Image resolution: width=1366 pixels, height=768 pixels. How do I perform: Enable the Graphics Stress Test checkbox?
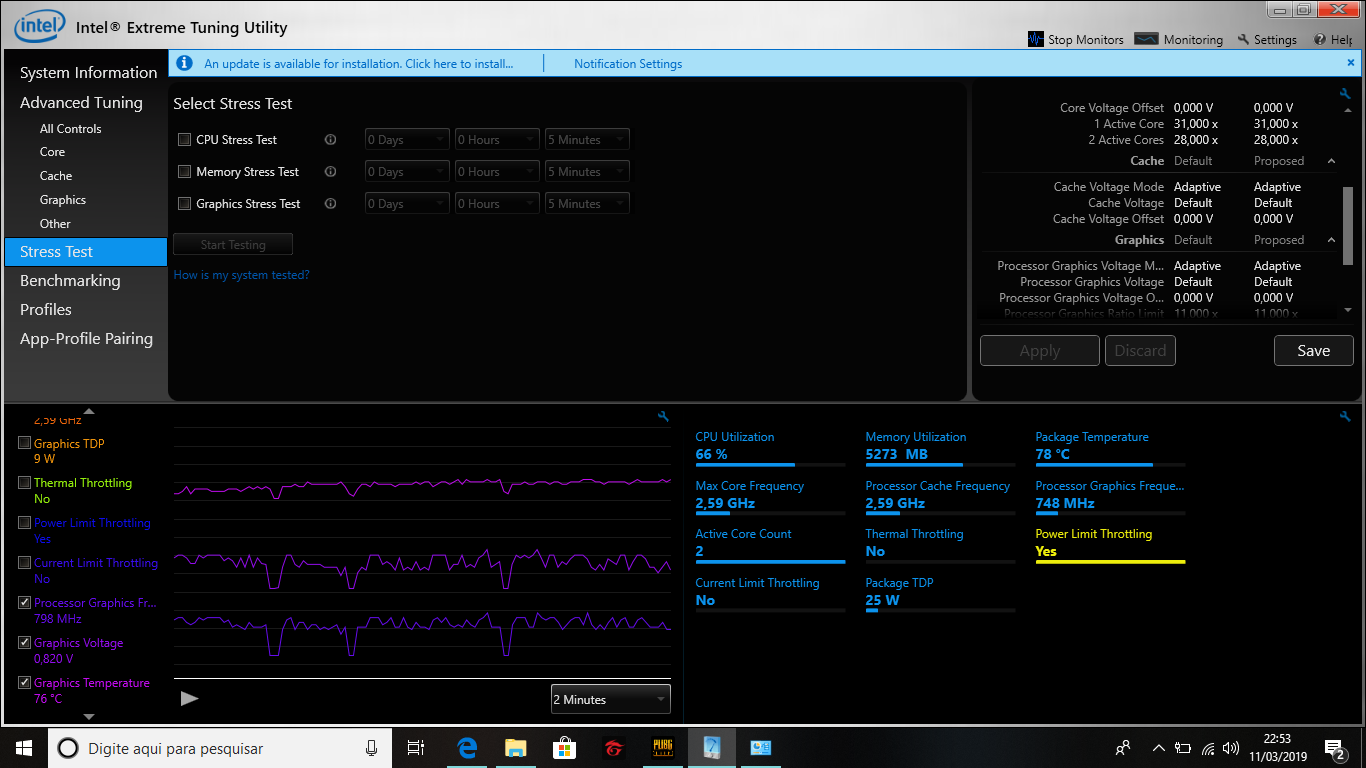pos(184,204)
